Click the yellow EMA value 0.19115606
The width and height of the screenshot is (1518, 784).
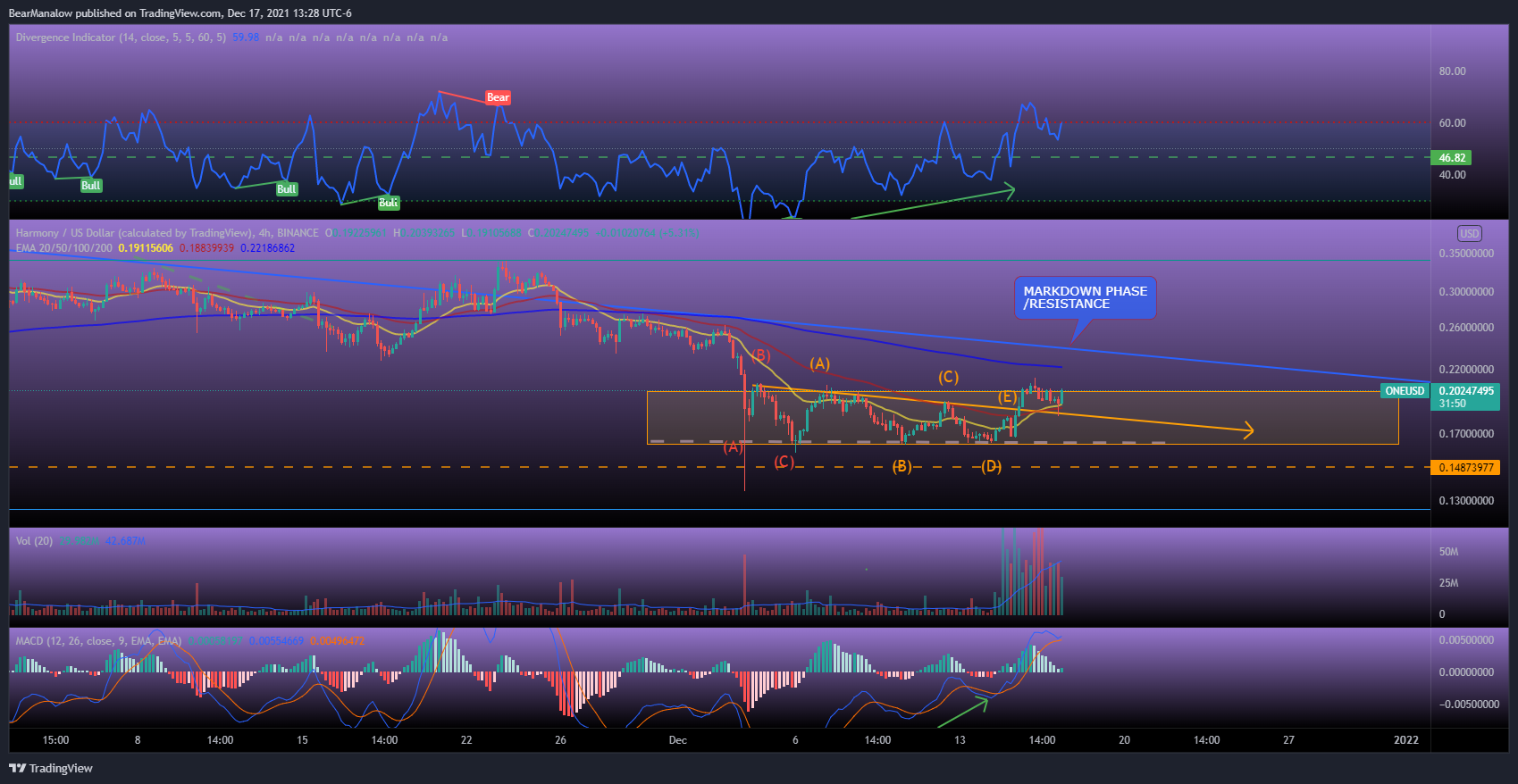tap(146, 248)
